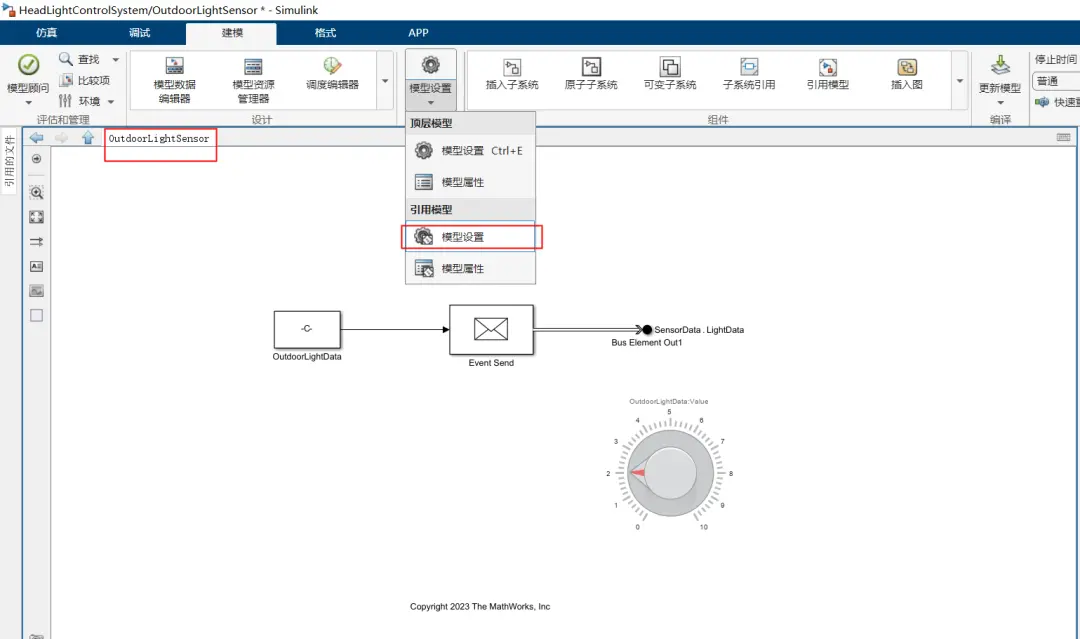Click the OutdoorLightData:Value knob label
The width and height of the screenshot is (1080, 639).
pos(669,401)
